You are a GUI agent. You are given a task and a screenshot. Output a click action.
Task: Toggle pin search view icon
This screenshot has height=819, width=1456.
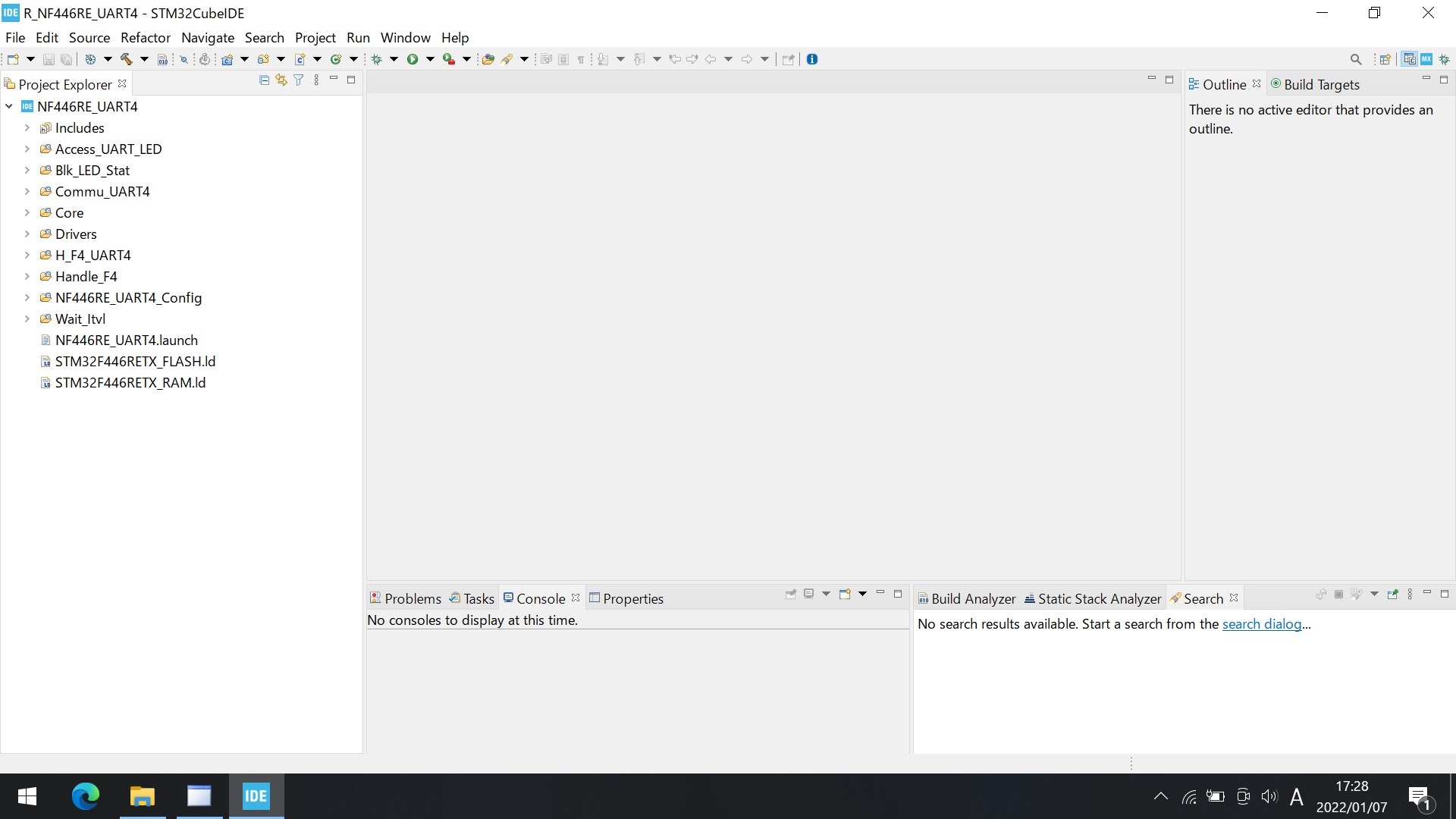point(1392,594)
